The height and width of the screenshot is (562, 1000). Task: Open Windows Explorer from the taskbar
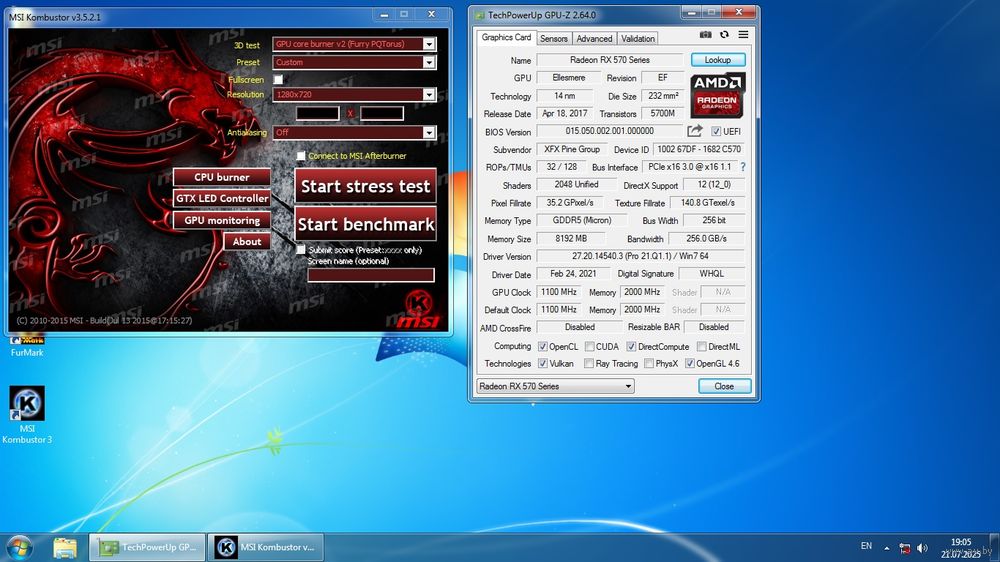coord(65,547)
